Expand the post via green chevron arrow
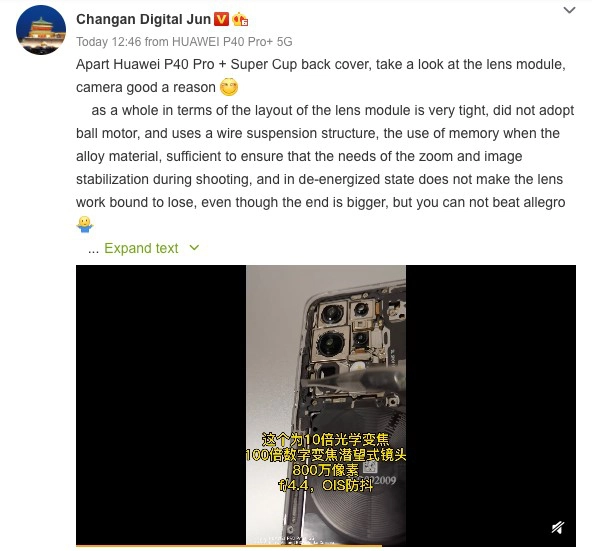Image resolution: width=592 pixels, height=551 pixels. pyautogui.click(x=194, y=248)
